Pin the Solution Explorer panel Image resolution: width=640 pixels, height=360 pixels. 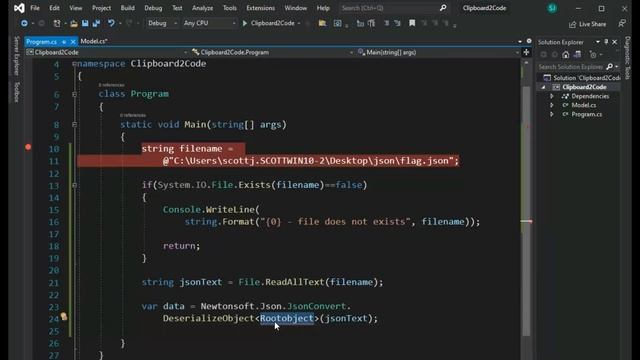(x=606, y=42)
